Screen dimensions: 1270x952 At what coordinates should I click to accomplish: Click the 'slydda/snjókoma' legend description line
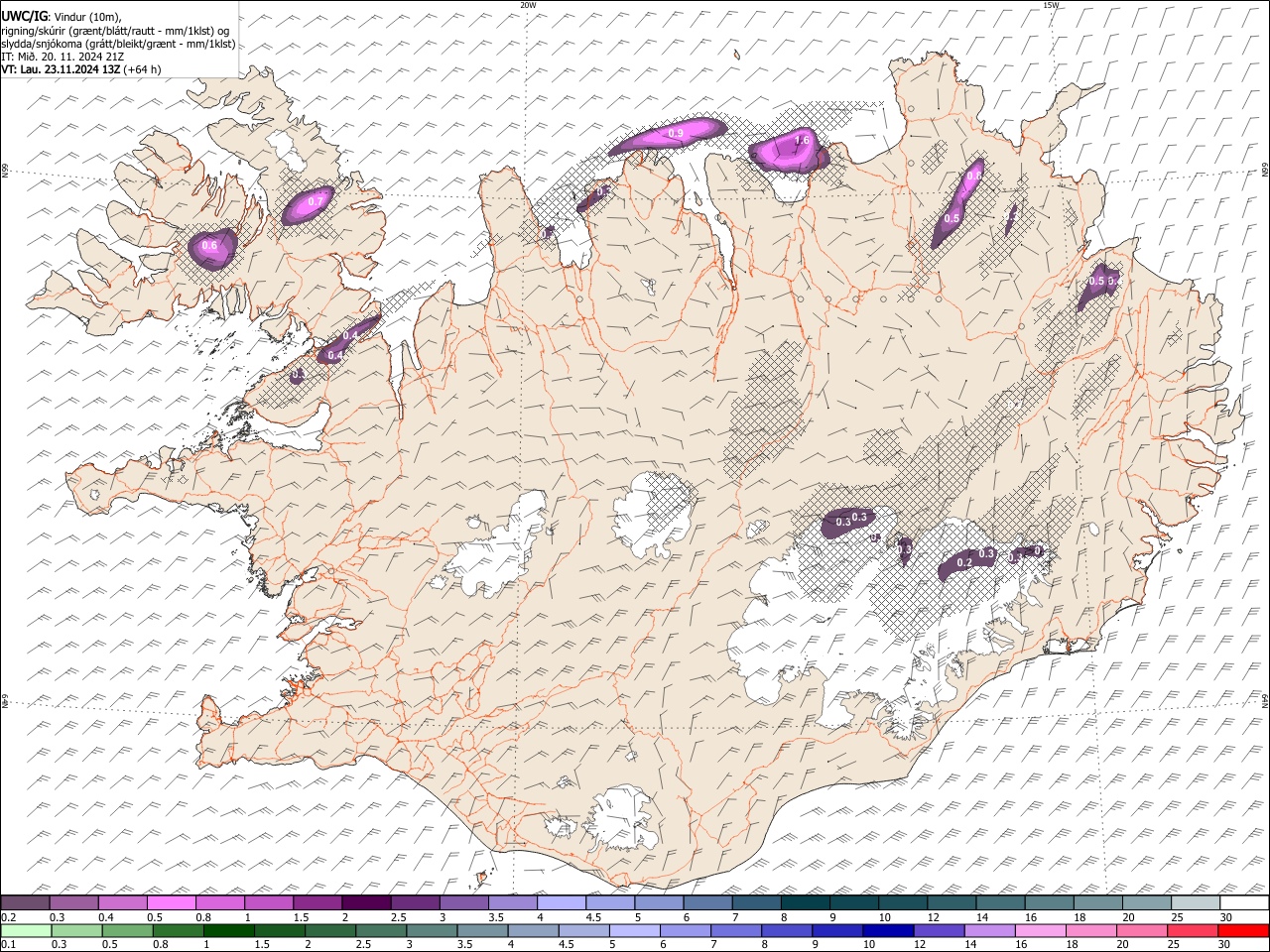coord(118,44)
